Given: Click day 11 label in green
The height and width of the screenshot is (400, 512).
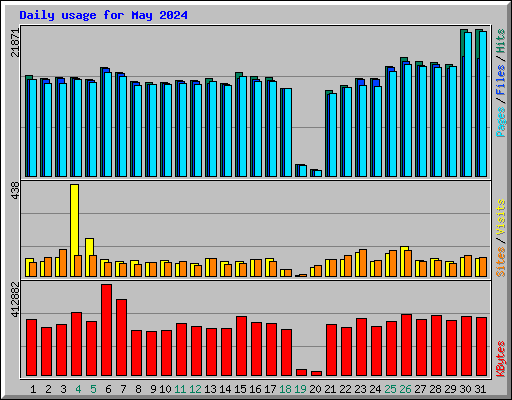Looking at the screenshot, I should coord(180,389).
